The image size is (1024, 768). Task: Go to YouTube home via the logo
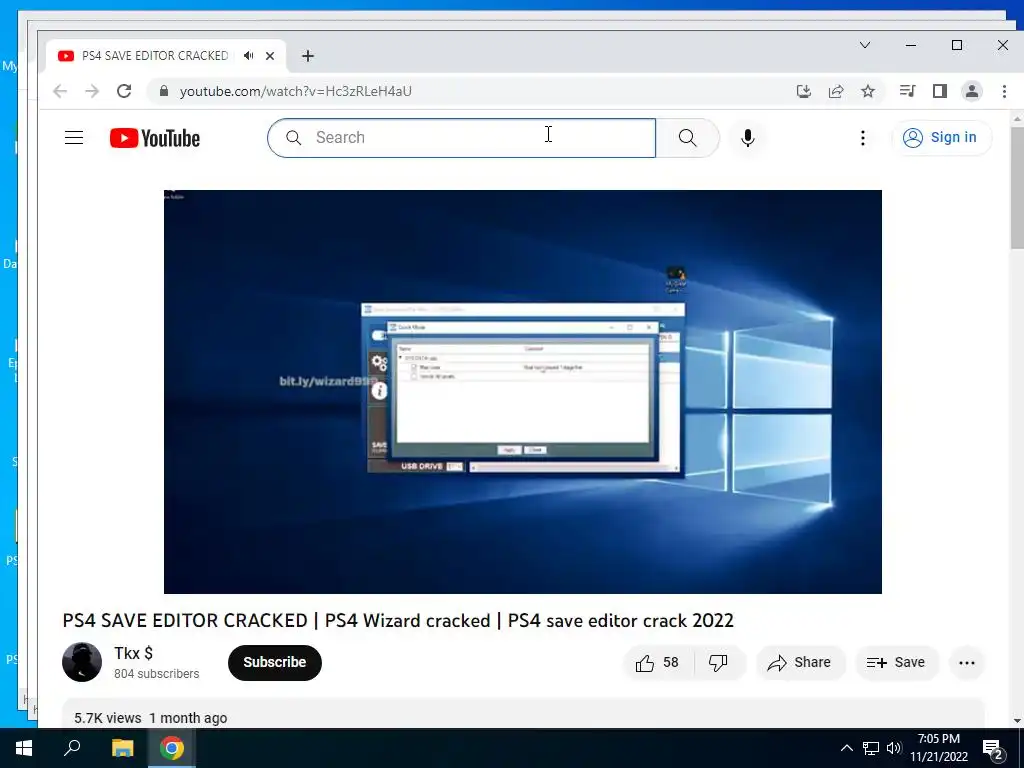click(155, 138)
